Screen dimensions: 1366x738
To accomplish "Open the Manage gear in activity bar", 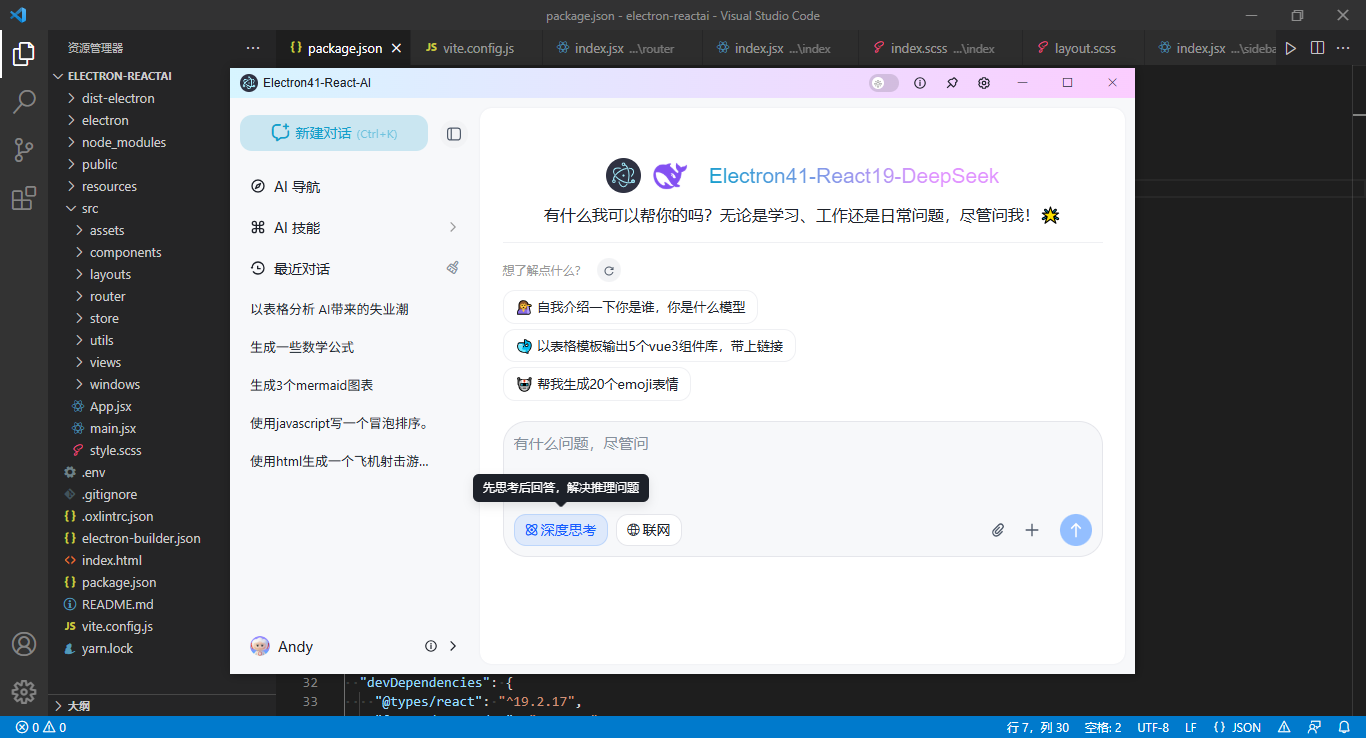I will 24,691.
